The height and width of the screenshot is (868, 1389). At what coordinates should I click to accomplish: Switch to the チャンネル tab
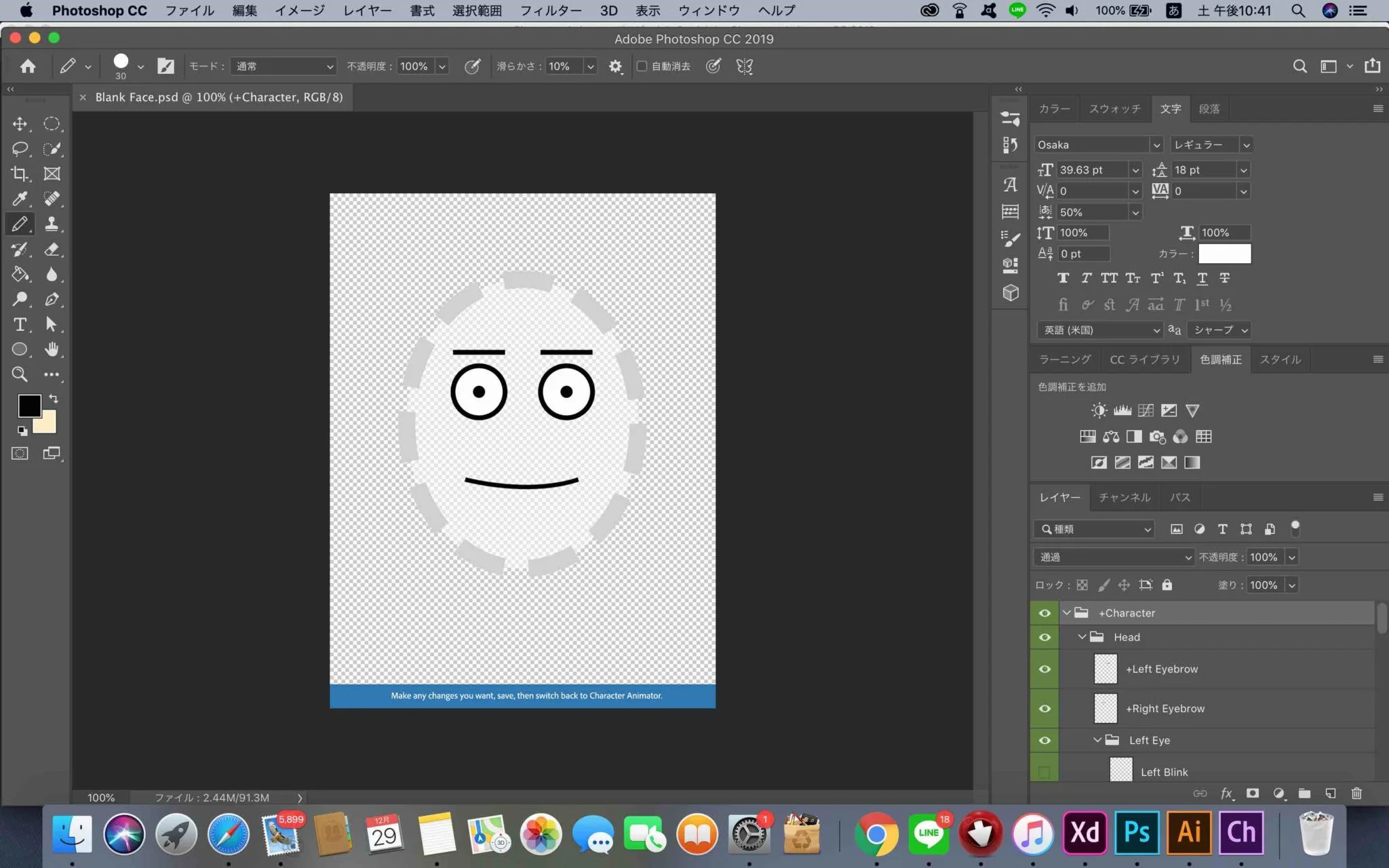(1124, 497)
